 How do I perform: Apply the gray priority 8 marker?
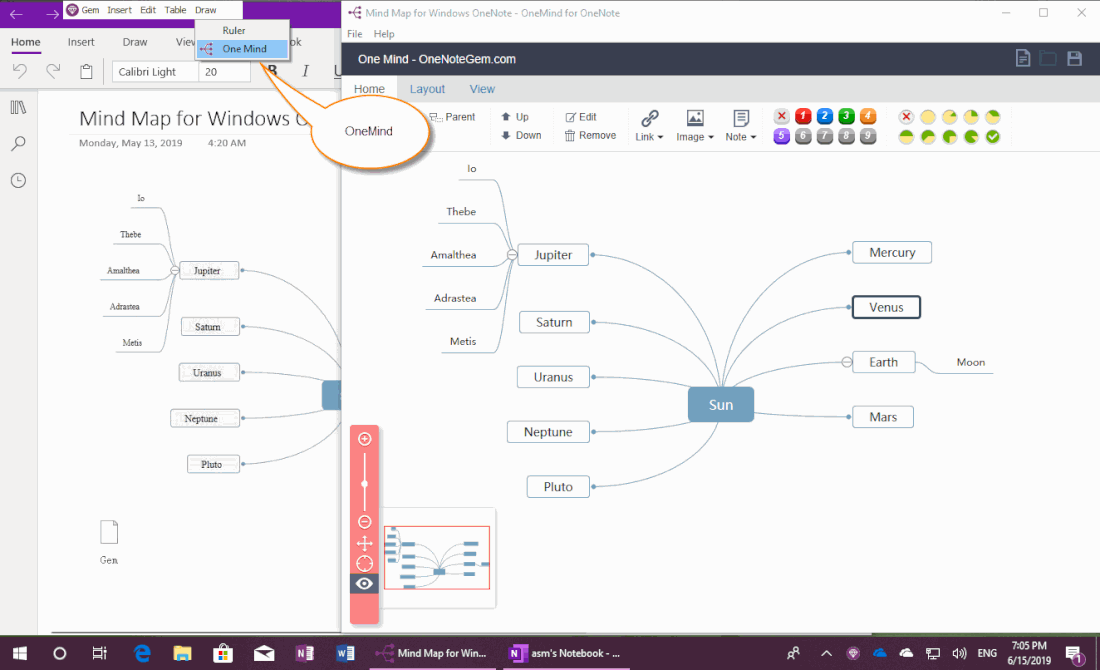(847, 136)
